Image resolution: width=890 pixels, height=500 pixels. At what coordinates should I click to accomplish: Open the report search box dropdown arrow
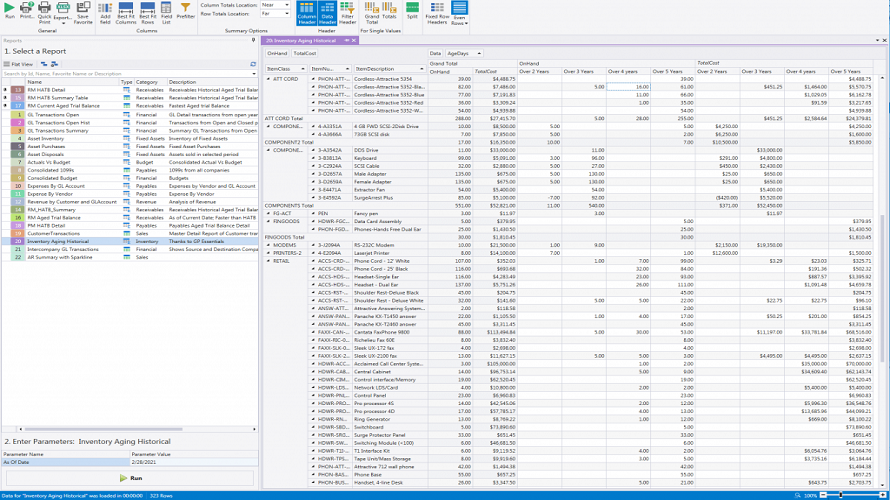(x=254, y=74)
